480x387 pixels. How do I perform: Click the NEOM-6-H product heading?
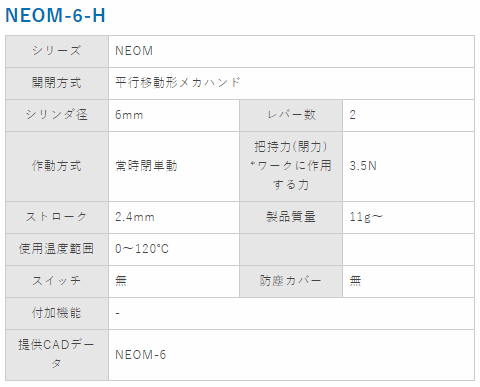(x=55, y=15)
